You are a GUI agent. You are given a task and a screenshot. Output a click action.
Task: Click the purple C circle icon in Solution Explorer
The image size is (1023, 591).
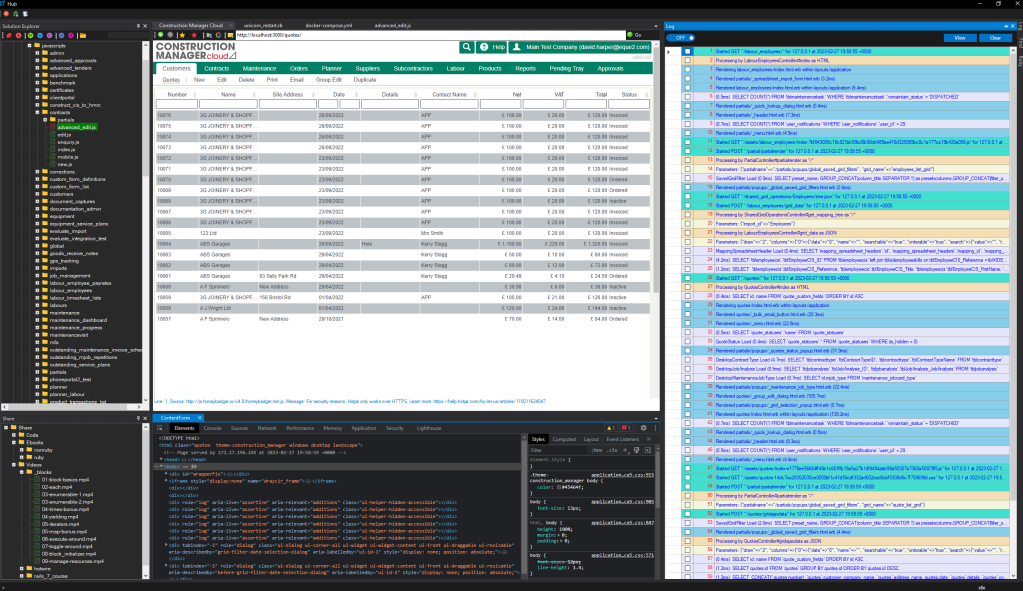pyautogui.click(x=49, y=35)
